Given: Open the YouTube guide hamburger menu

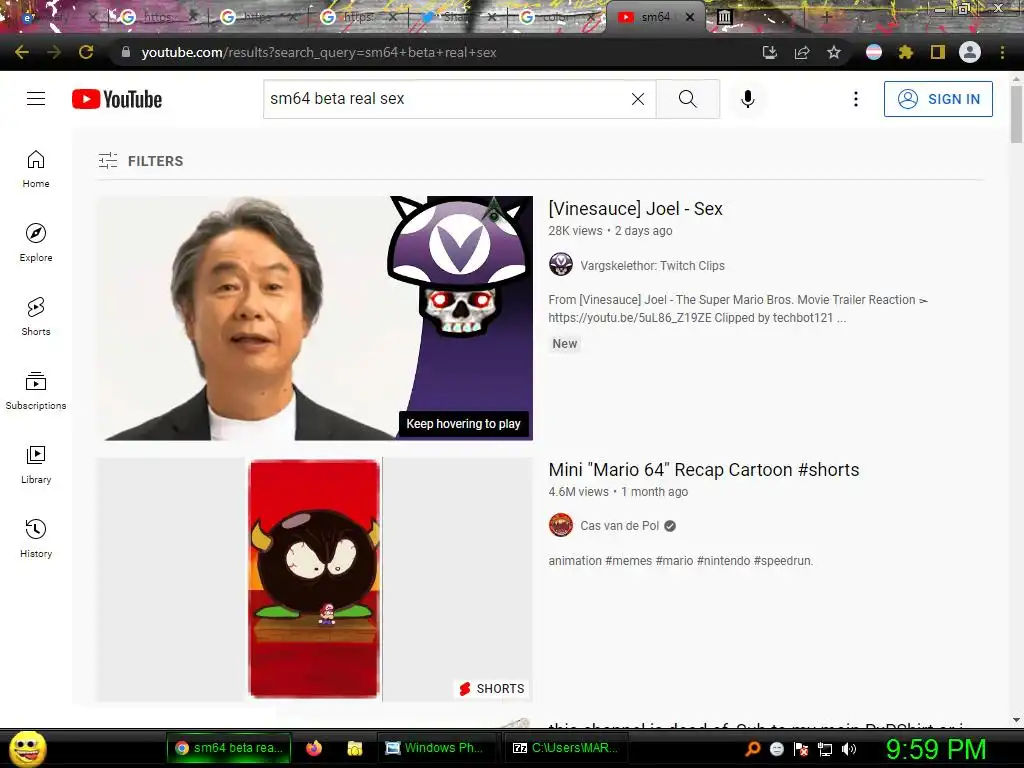Looking at the screenshot, I should point(36,99).
